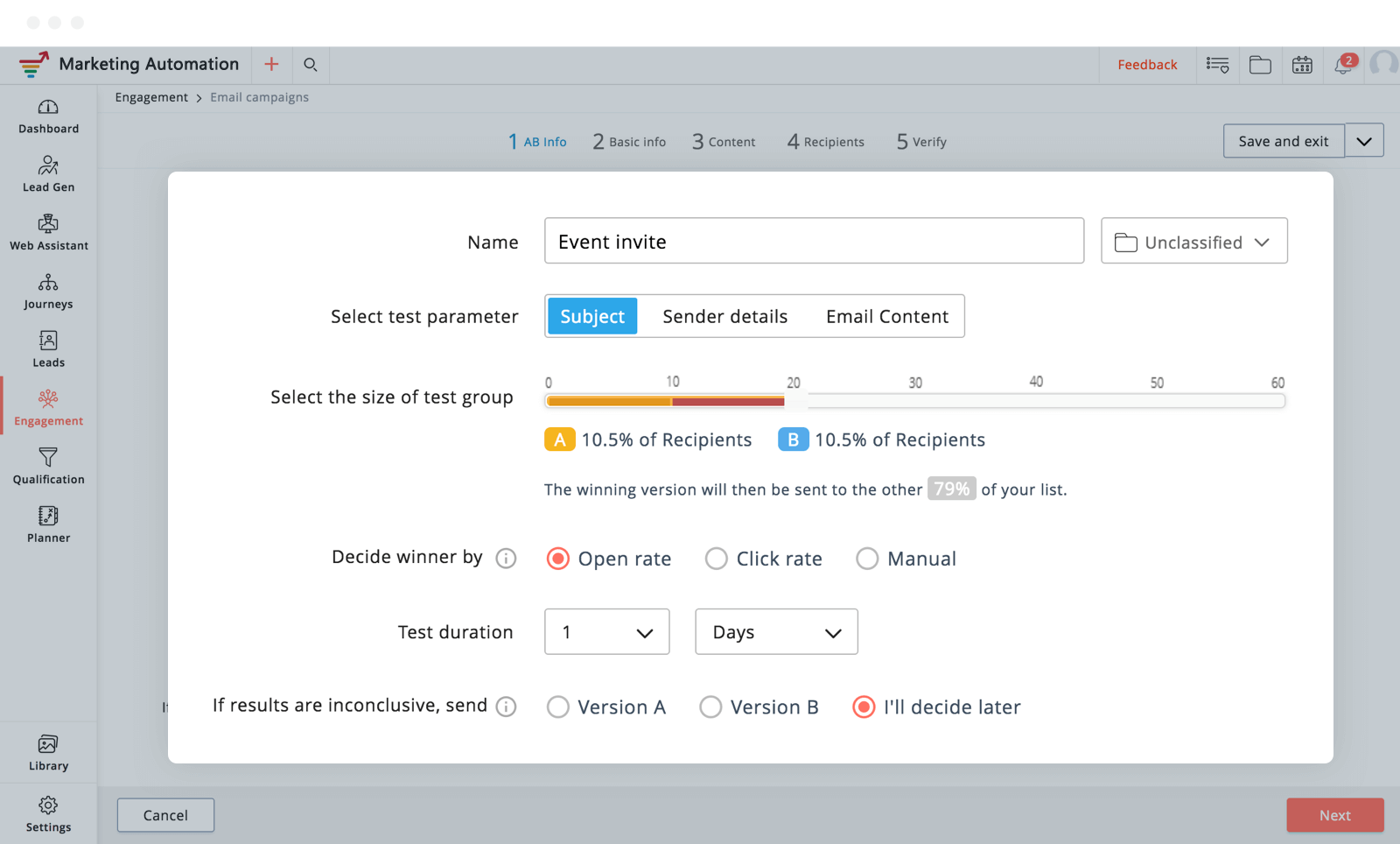
Task: Select Version A for inconclusive results
Action: [558, 707]
